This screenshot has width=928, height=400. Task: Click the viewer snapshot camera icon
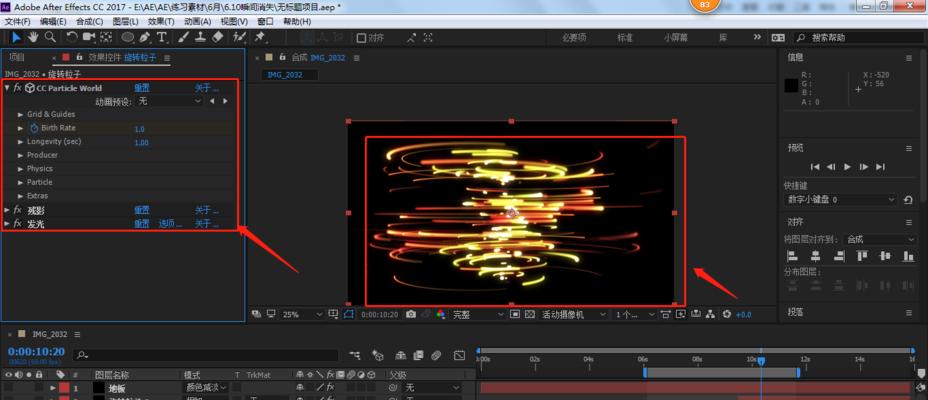411,314
